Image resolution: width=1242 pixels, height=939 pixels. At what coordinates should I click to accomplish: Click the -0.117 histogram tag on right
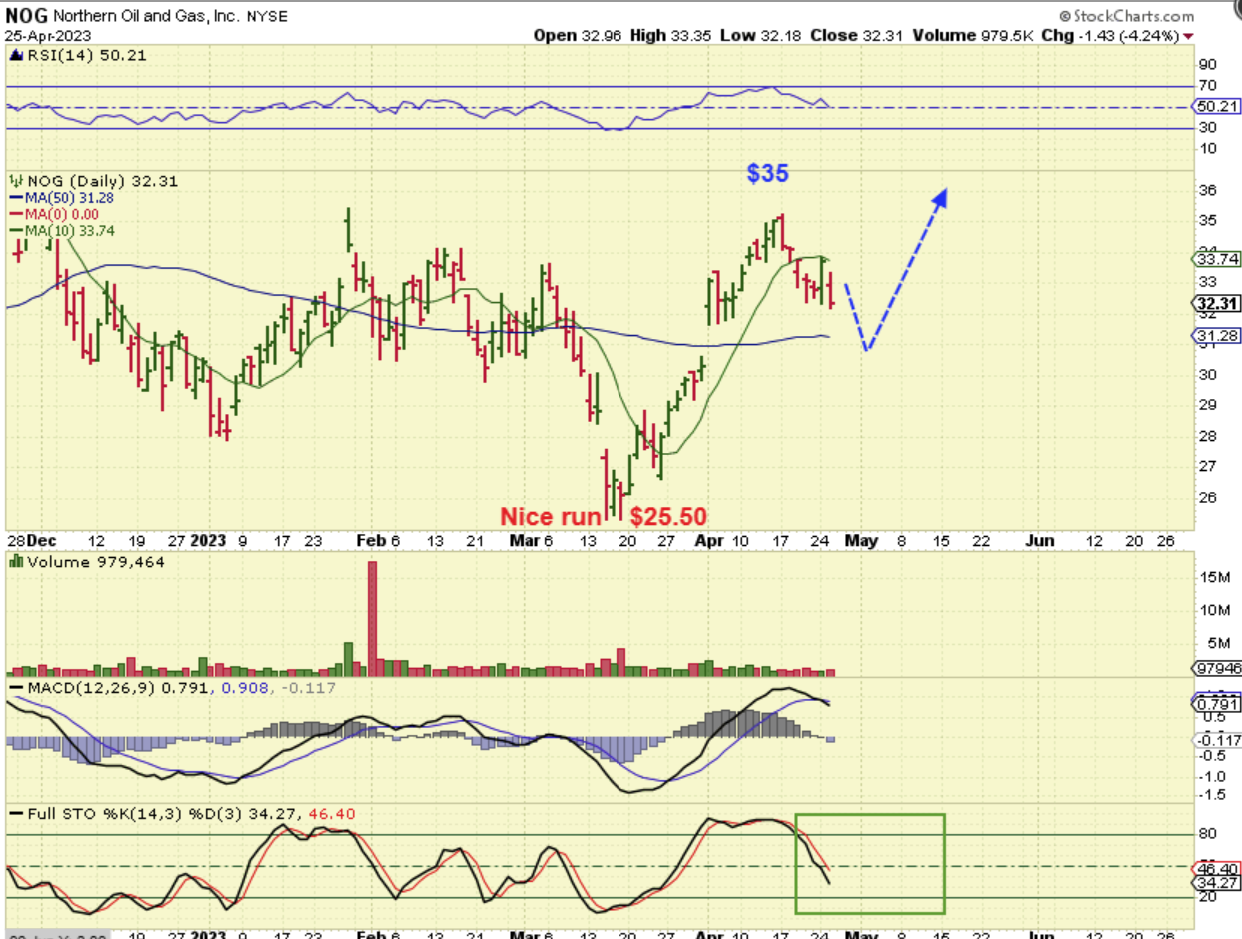[x=1217, y=739]
